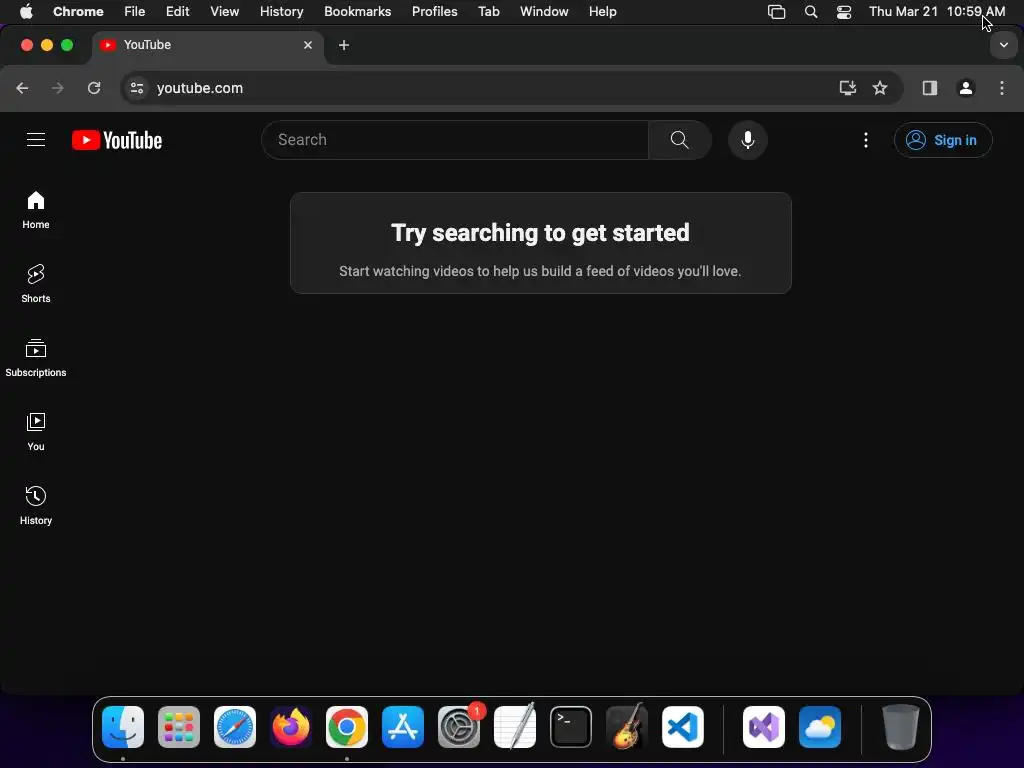Image resolution: width=1024 pixels, height=768 pixels.
Task: Open YouTube settings three-dot menu
Action: click(866, 140)
